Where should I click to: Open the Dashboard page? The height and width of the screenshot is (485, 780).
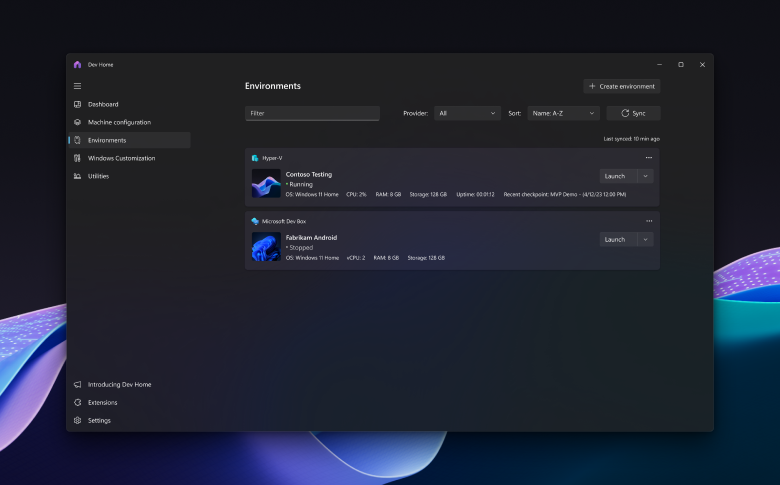102,104
